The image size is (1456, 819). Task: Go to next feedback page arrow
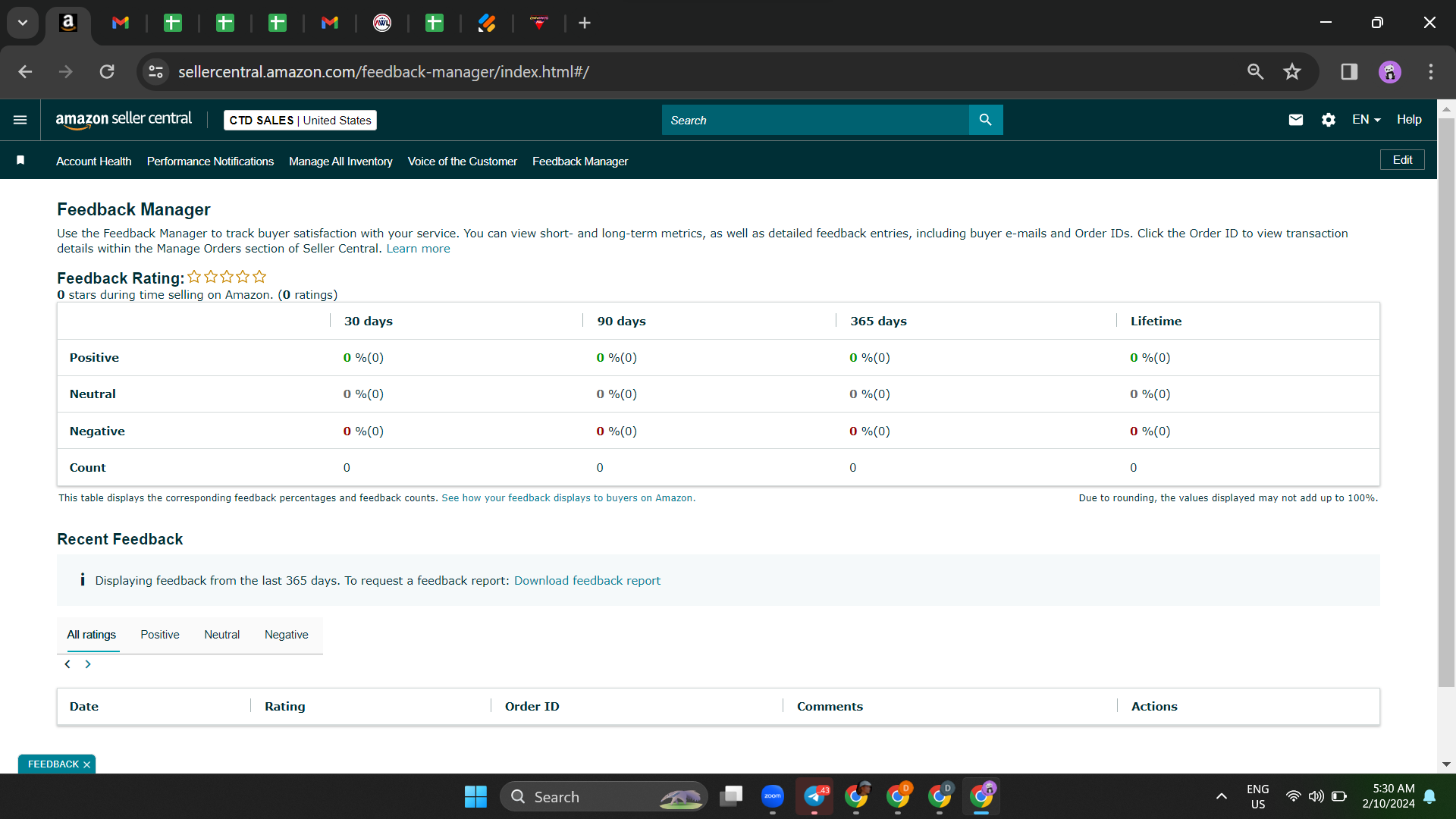click(x=88, y=664)
